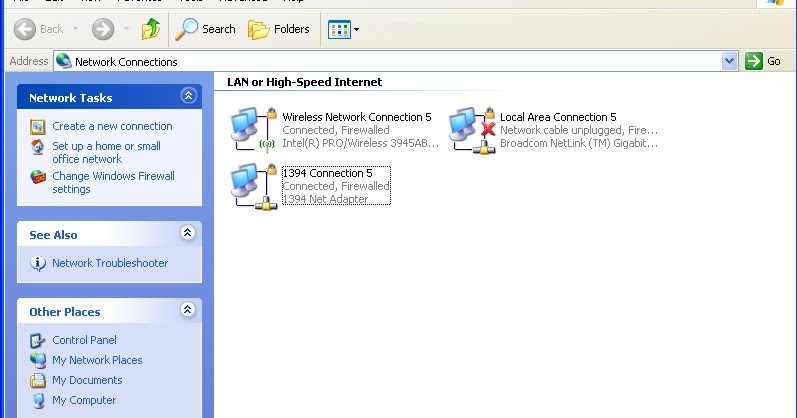Expand the Address bar dropdown
Screen dimensions: 797x418
click(729, 62)
